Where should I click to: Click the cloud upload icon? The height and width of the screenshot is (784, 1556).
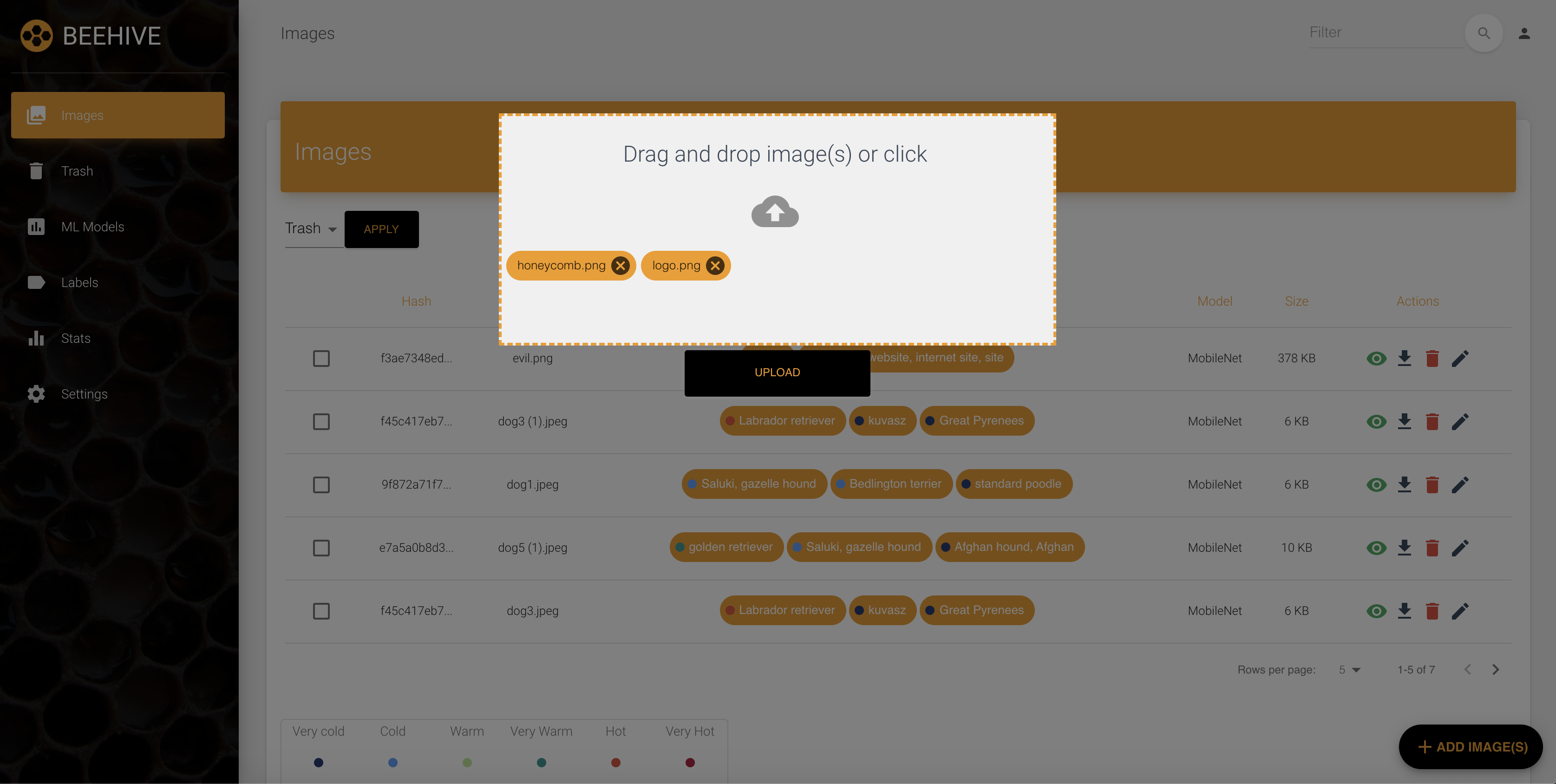tap(775, 211)
